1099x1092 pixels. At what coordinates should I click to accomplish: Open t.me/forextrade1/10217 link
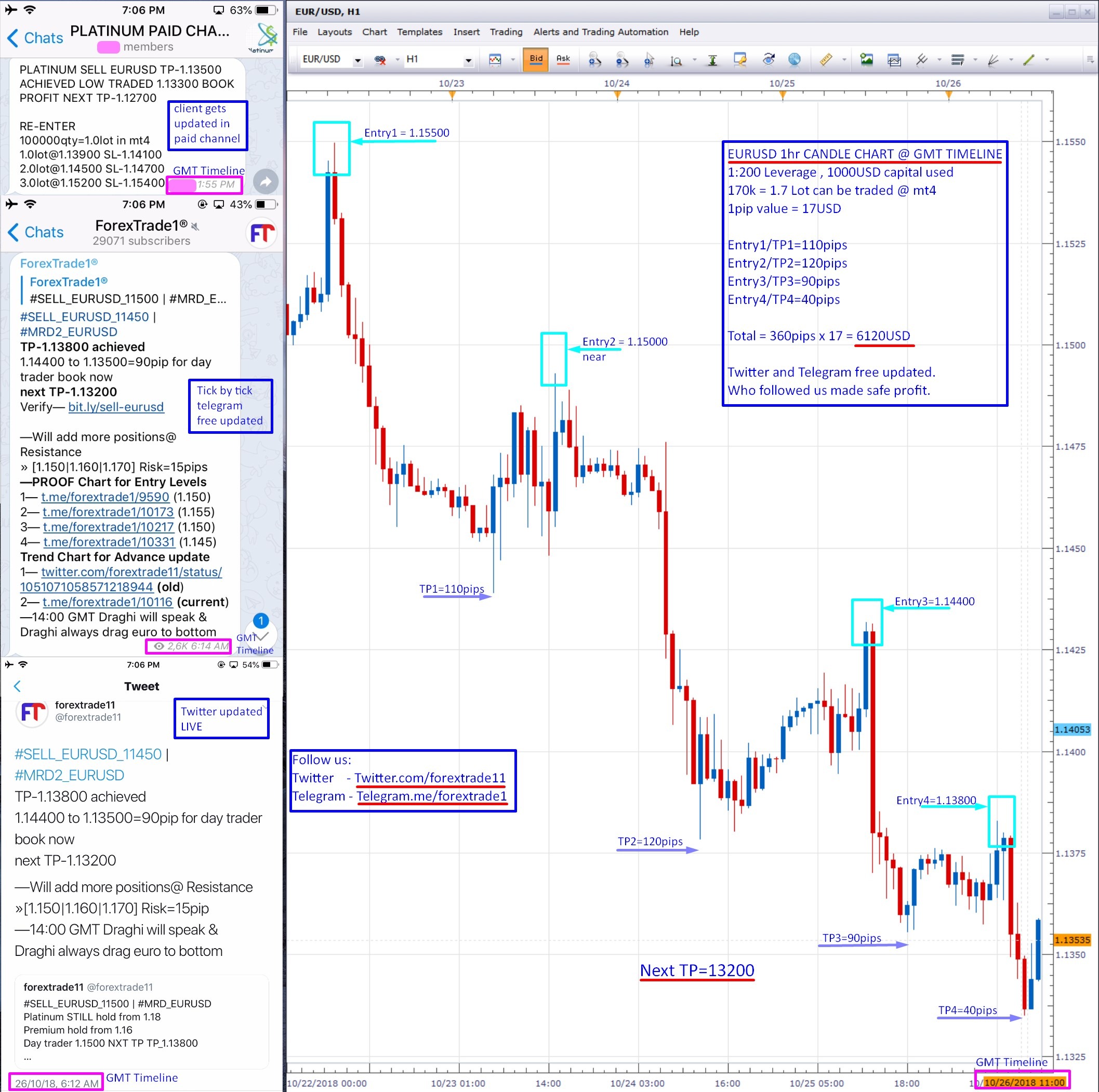click(108, 527)
